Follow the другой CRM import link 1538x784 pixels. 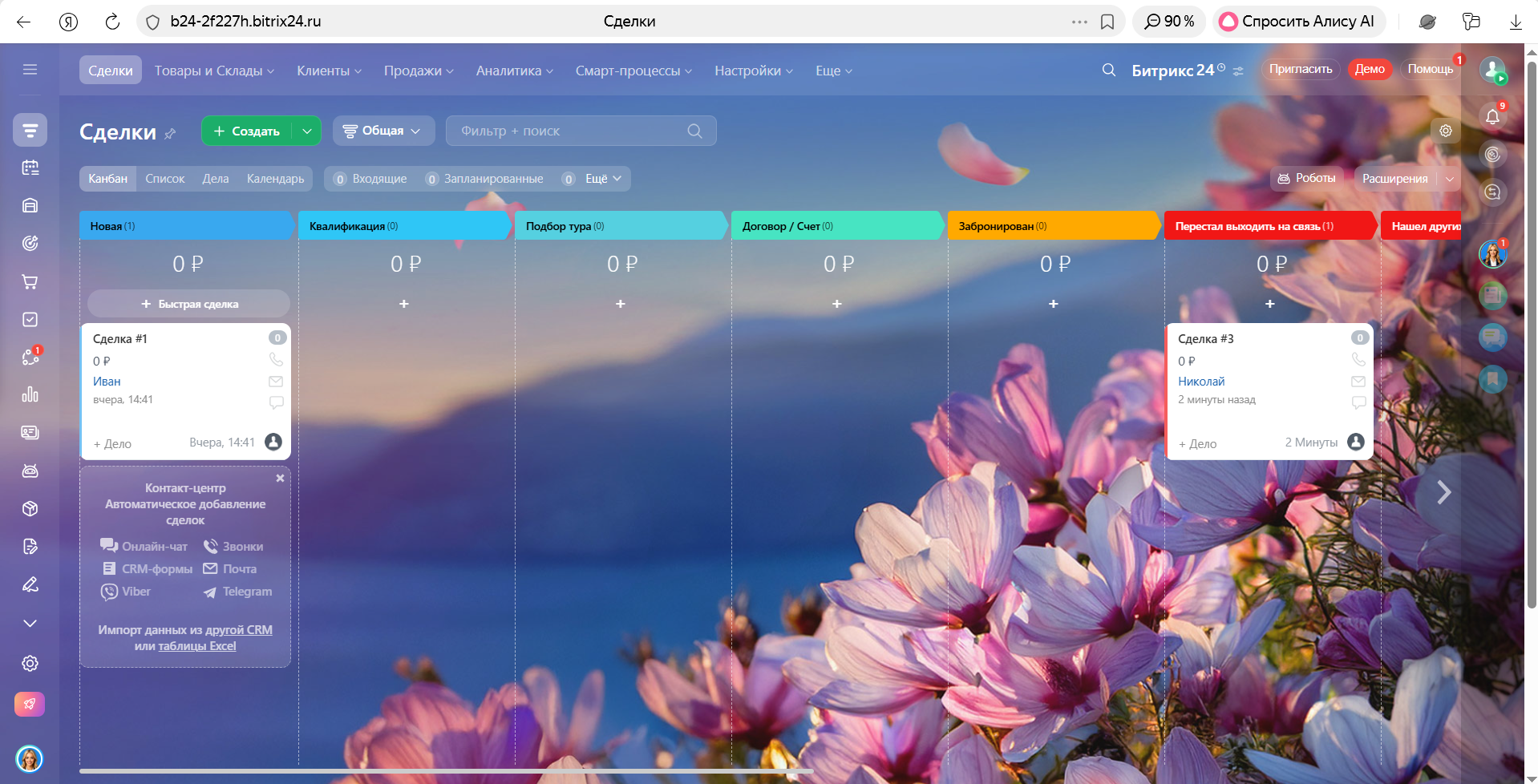point(239,630)
